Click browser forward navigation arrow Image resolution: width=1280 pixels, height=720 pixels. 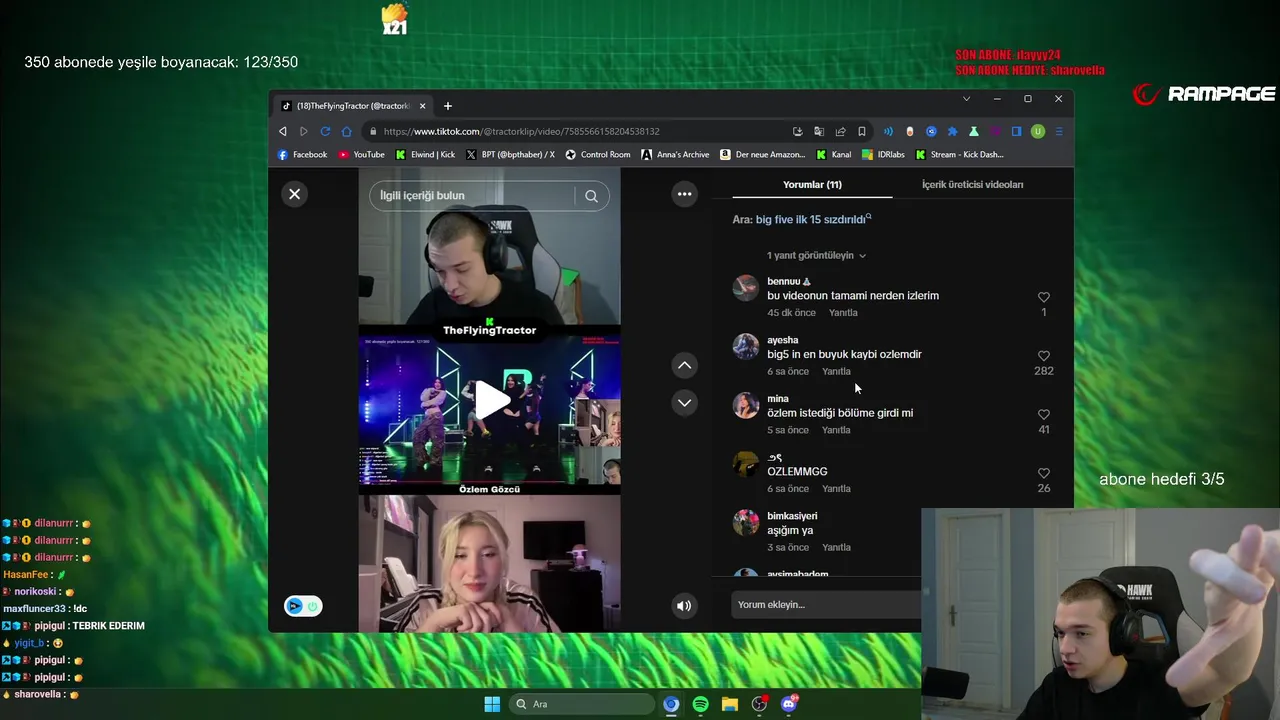(304, 131)
